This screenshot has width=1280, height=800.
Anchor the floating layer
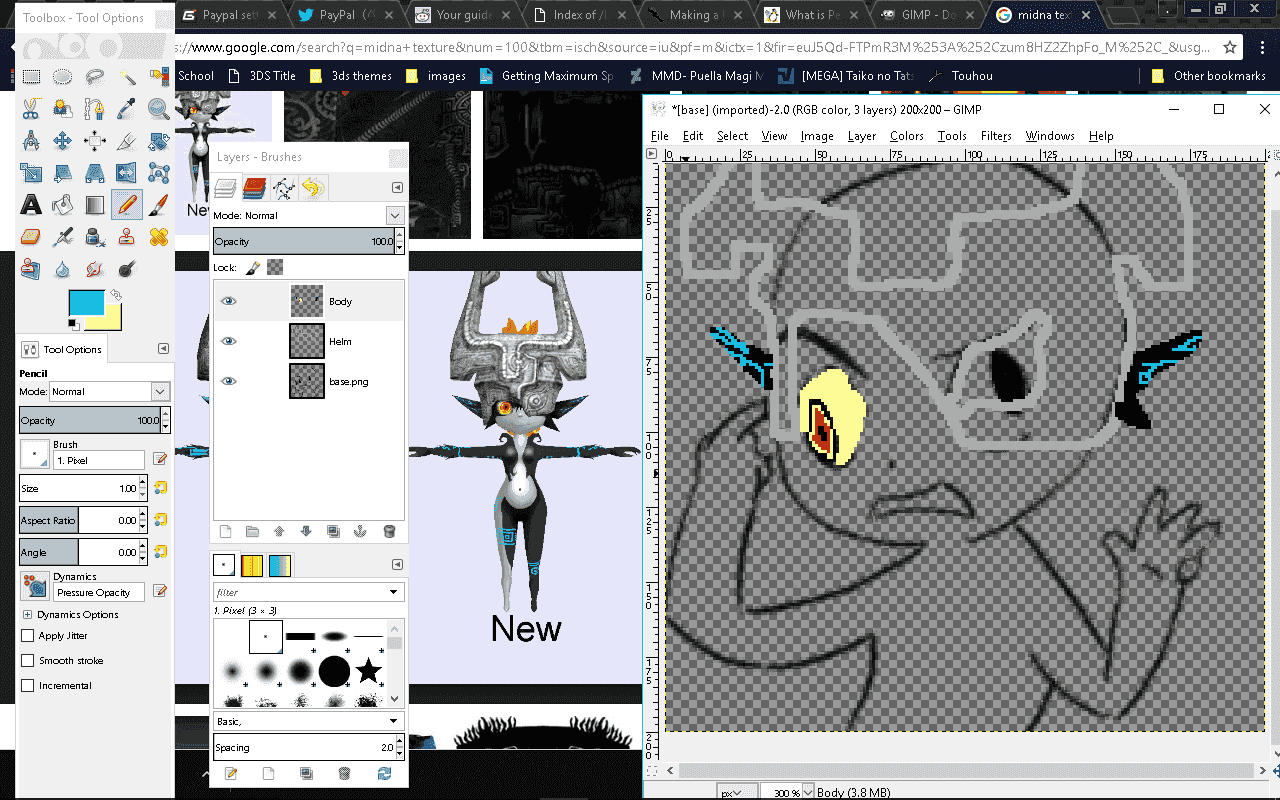pos(362,532)
